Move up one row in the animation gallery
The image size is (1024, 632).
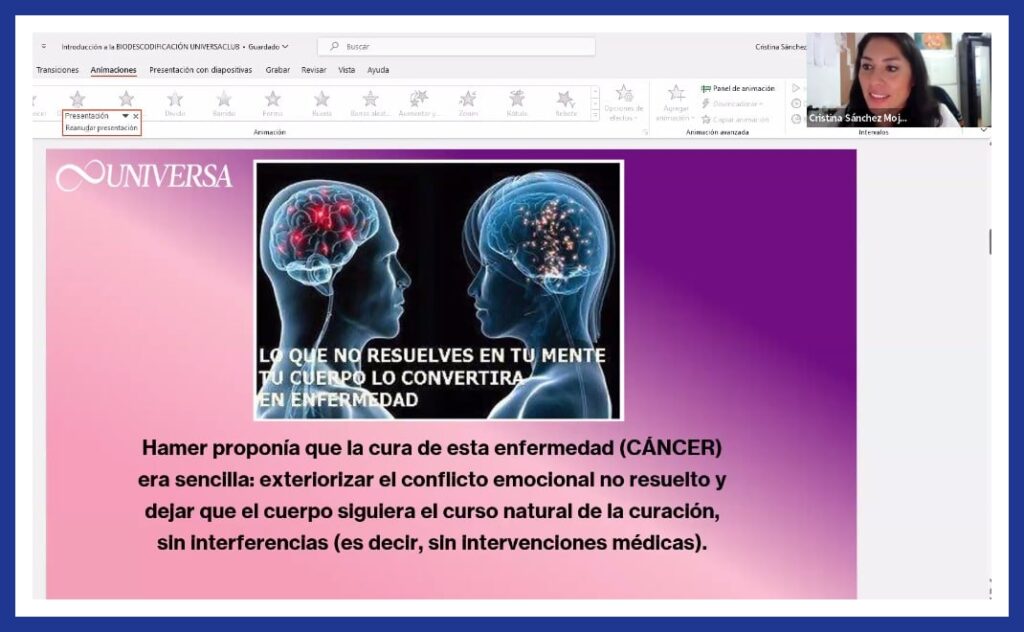click(595, 93)
